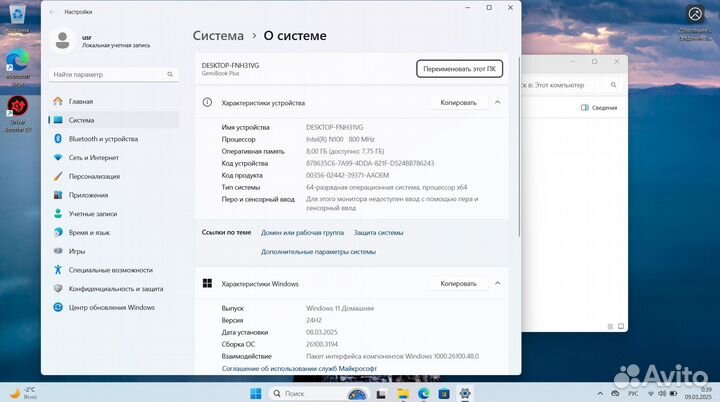Click the search magnifier in Explorer window
Viewport: 720px width, 402px height.
(x=613, y=85)
